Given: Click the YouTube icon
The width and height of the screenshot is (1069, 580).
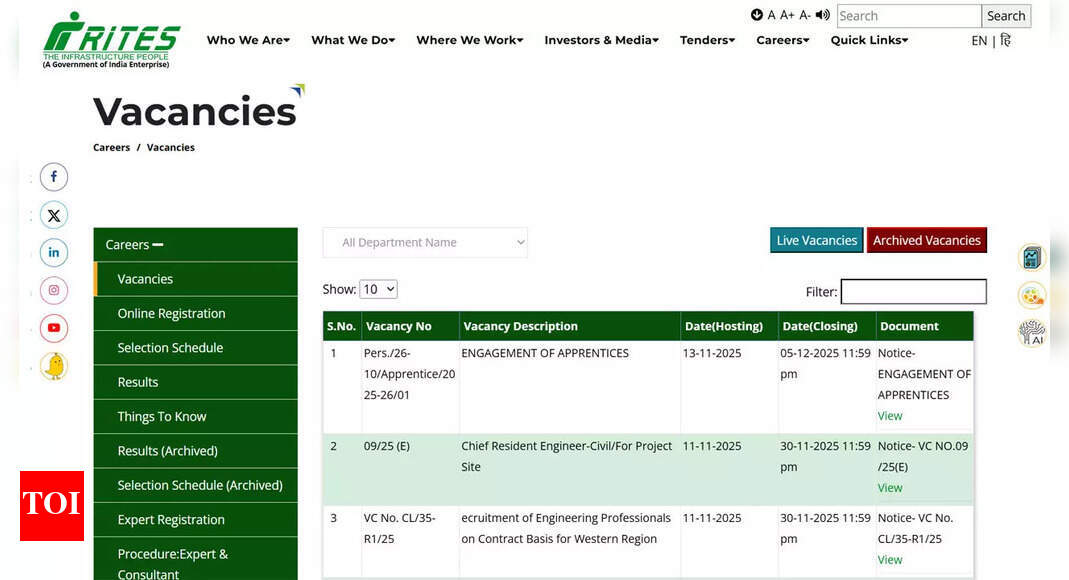Looking at the screenshot, I should [x=54, y=328].
